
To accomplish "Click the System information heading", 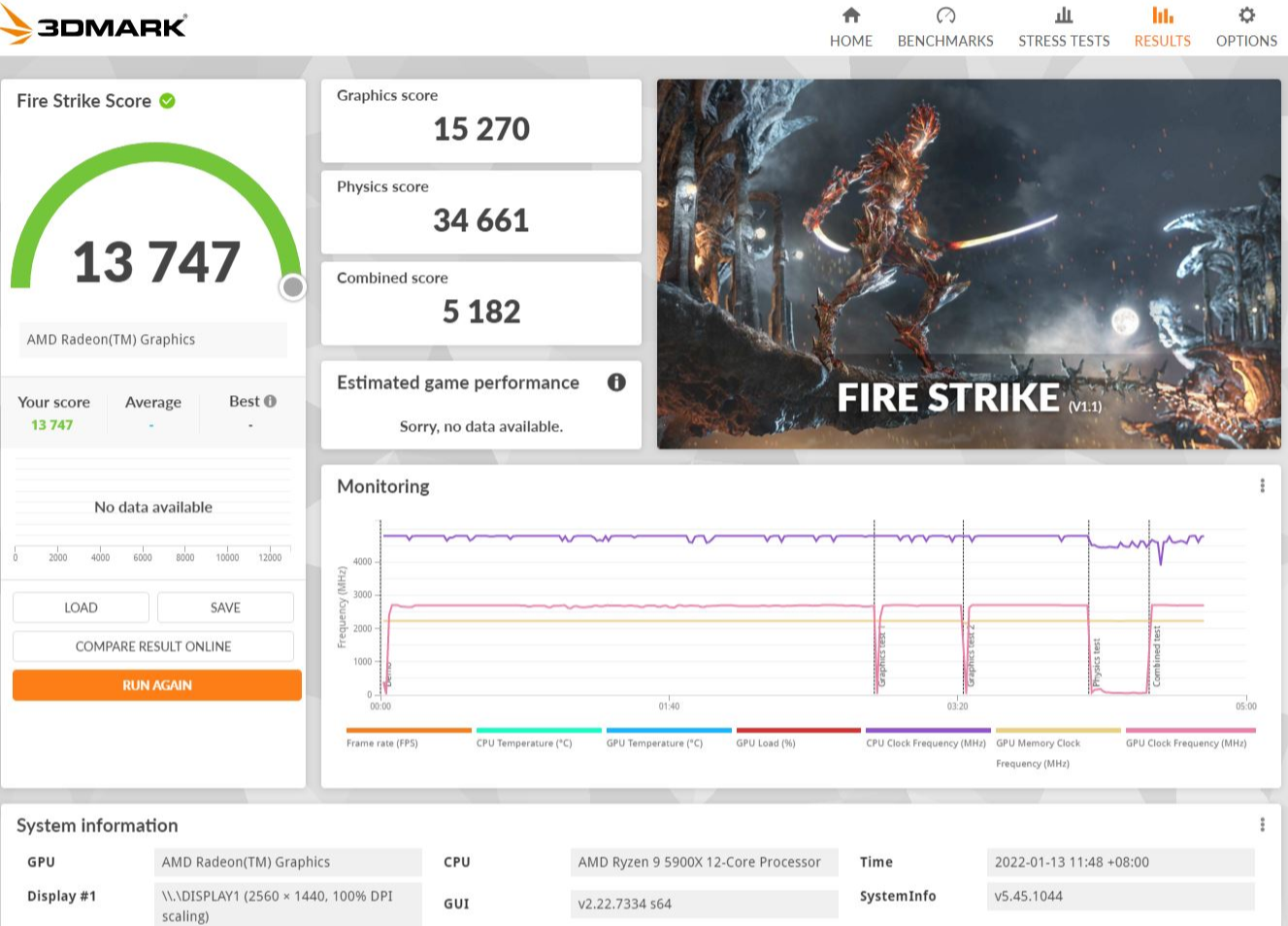I will (97, 826).
